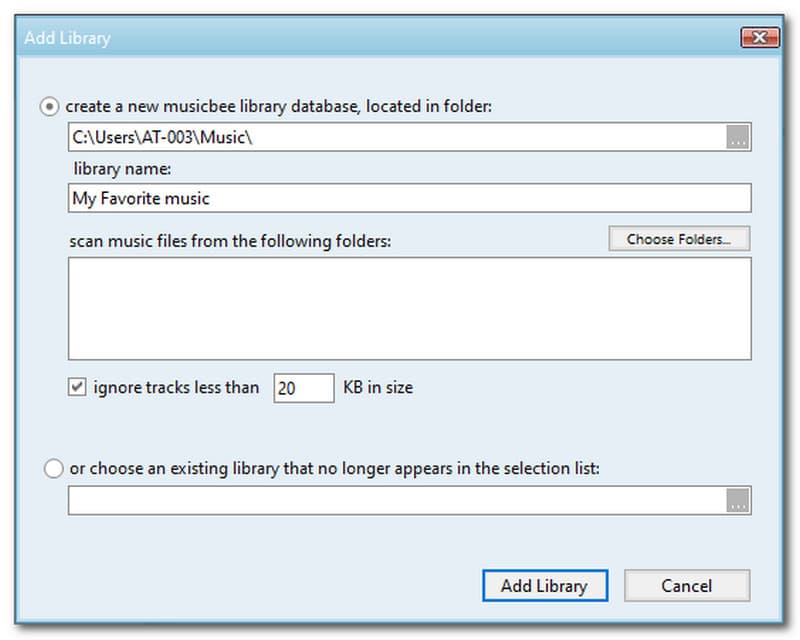The height and width of the screenshot is (640, 800).
Task: Select choose an existing library radio button
Action: click(x=54, y=469)
